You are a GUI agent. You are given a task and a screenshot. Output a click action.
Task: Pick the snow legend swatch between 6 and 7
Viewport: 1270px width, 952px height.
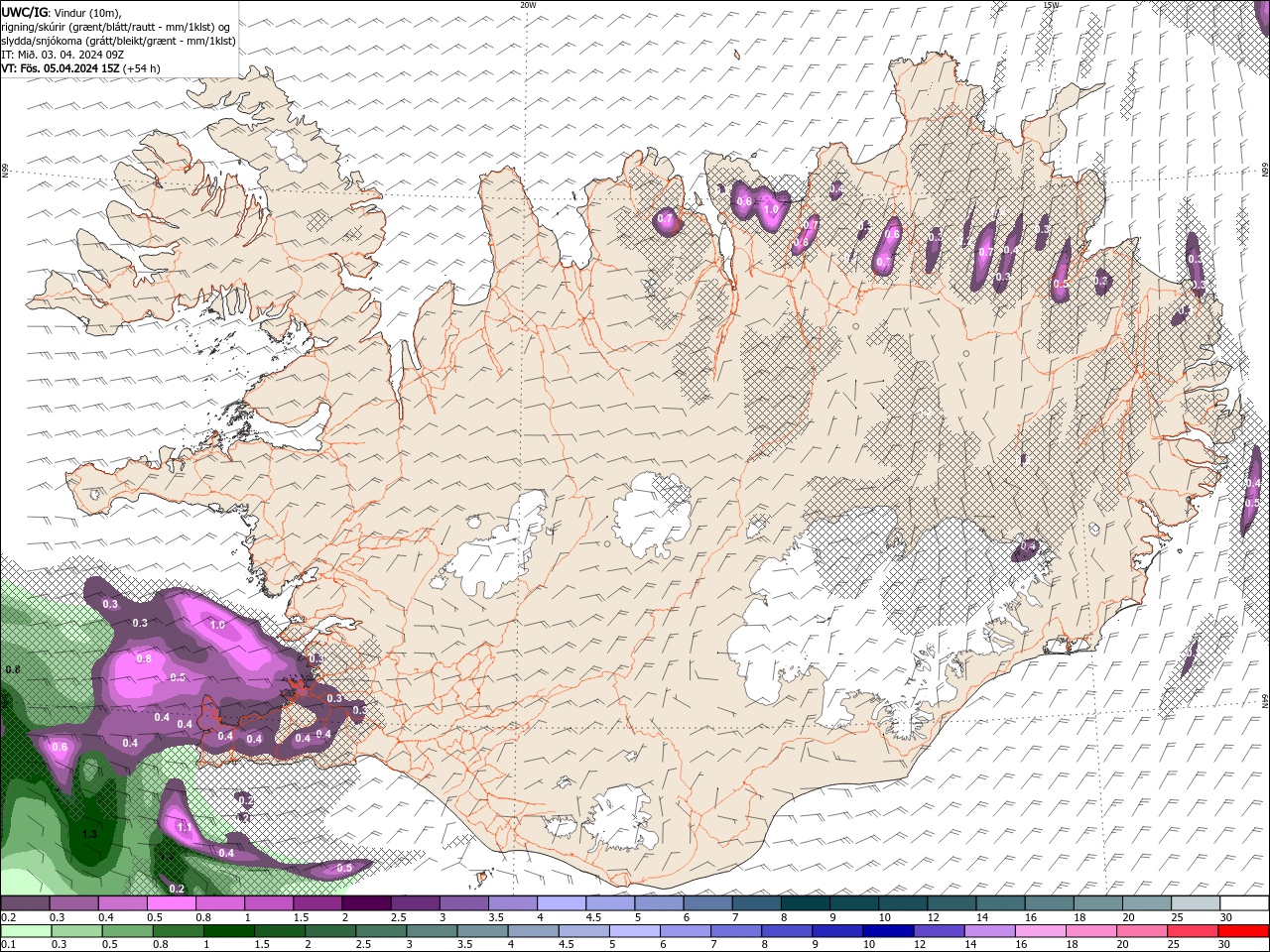[x=706, y=903]
